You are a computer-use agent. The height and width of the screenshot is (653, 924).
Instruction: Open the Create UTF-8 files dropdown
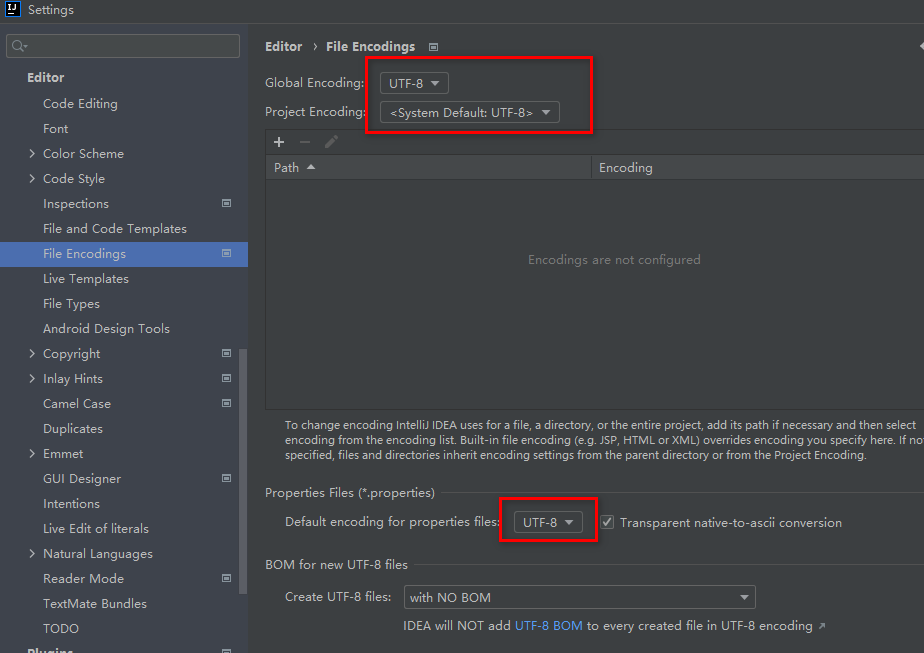pyautogui.click(x=579, y=598)
